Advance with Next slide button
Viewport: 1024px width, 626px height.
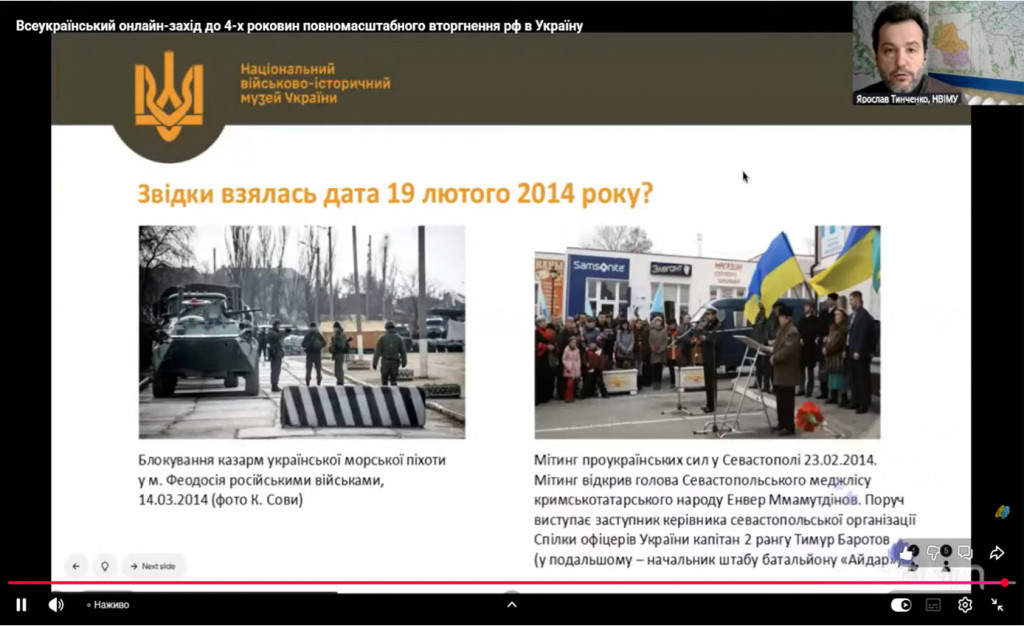(x=153, y=566)
